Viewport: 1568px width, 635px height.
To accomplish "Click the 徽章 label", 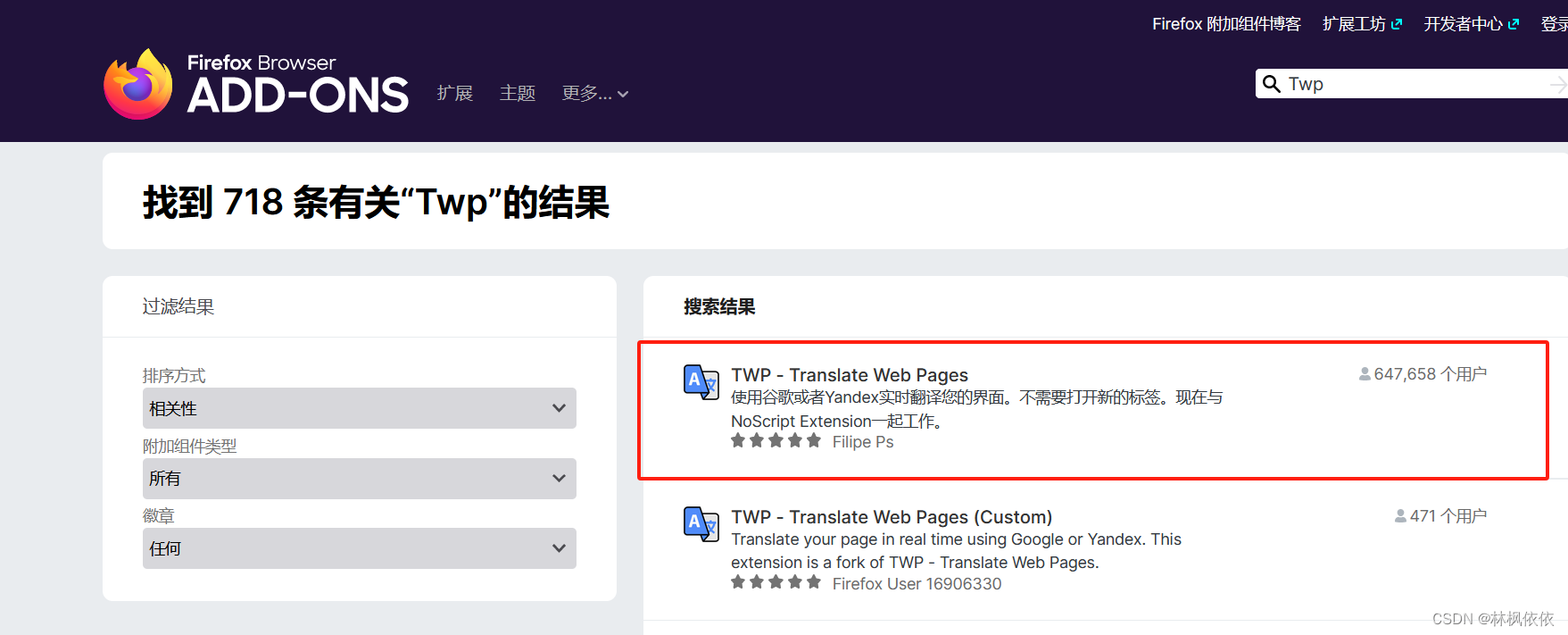I will coord(159,515).
